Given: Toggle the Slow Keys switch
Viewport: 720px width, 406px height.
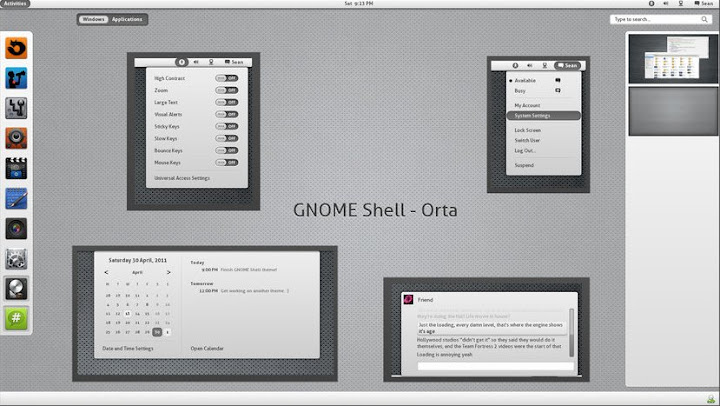Looking at the screenshot, I should pyautogui.click(x=227, y=138).
